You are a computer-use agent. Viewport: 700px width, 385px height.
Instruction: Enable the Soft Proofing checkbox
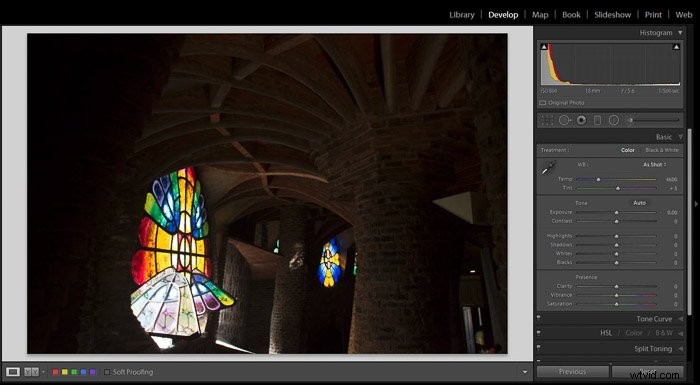(x=107, y=372)
